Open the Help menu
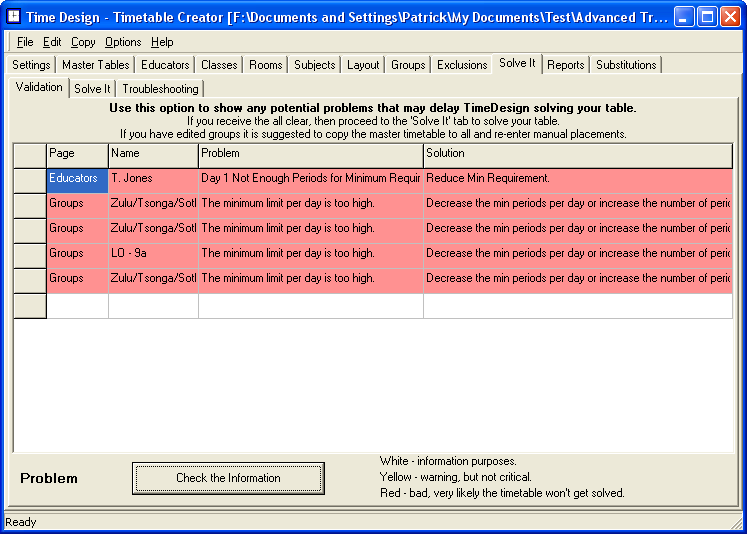The image size is (747, 534). [x=162, y=42]
